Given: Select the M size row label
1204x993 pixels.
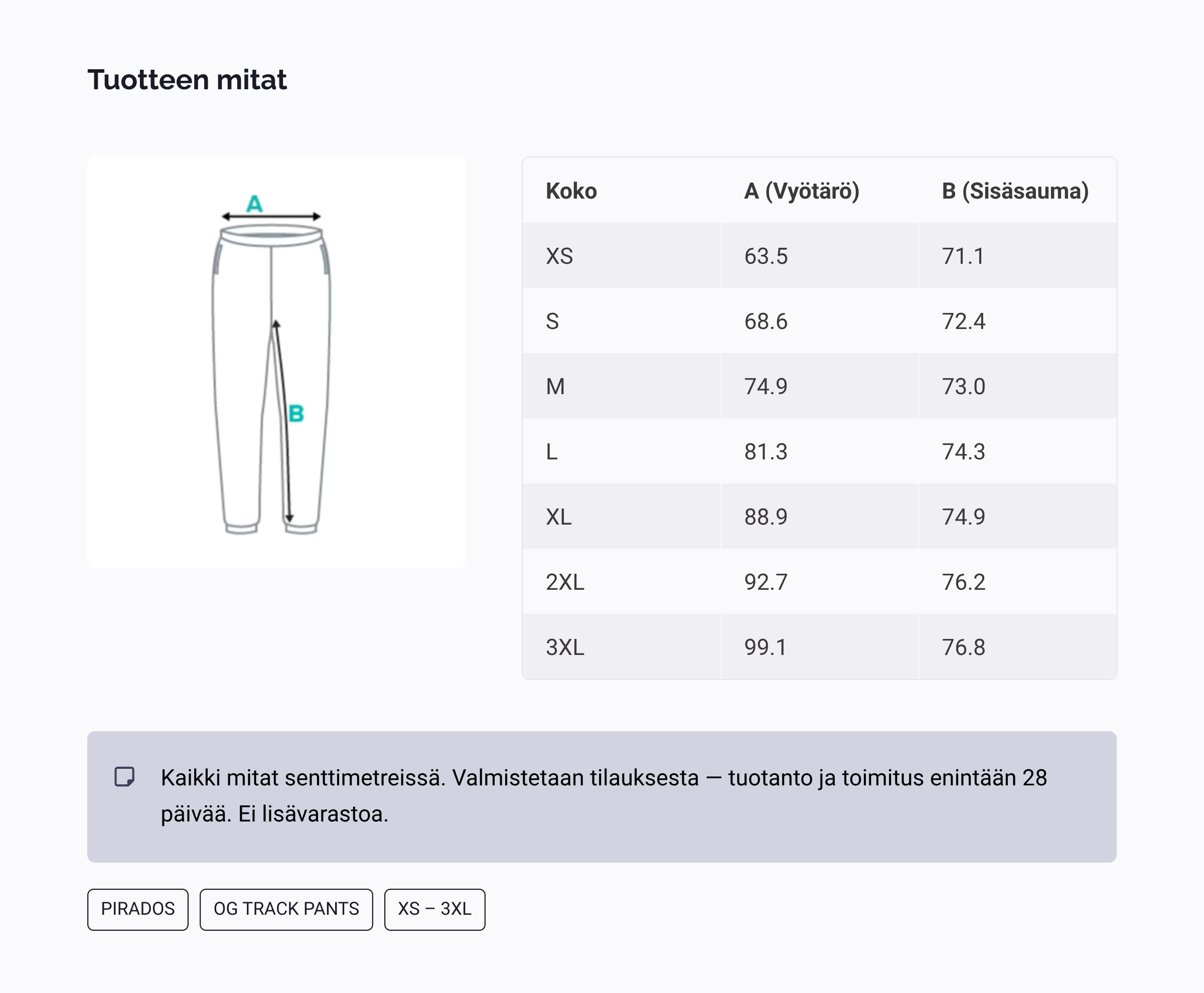Looking at the screenshot, I should tap(555, 387).
